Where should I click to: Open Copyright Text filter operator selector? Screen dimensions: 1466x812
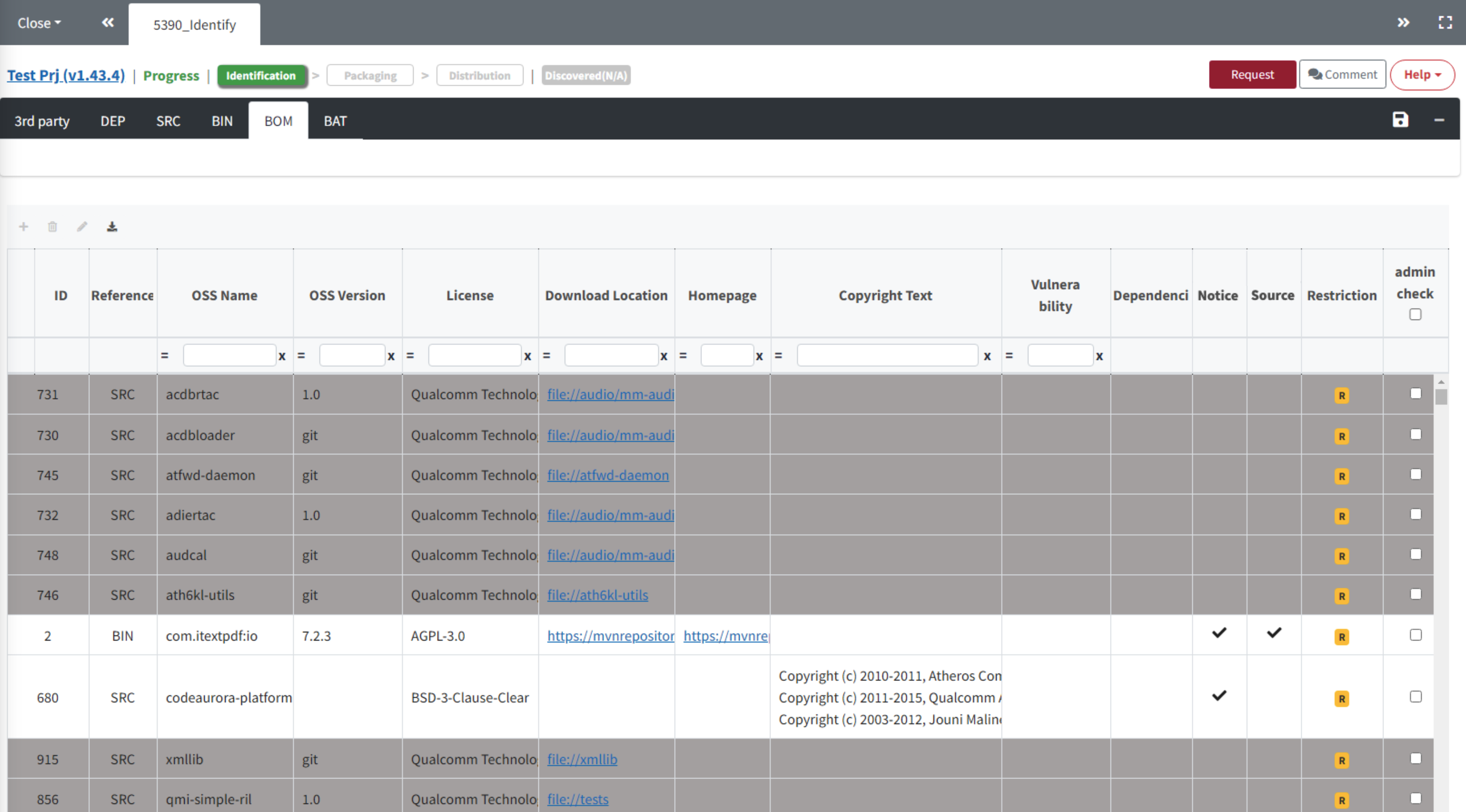coord(778,356)
